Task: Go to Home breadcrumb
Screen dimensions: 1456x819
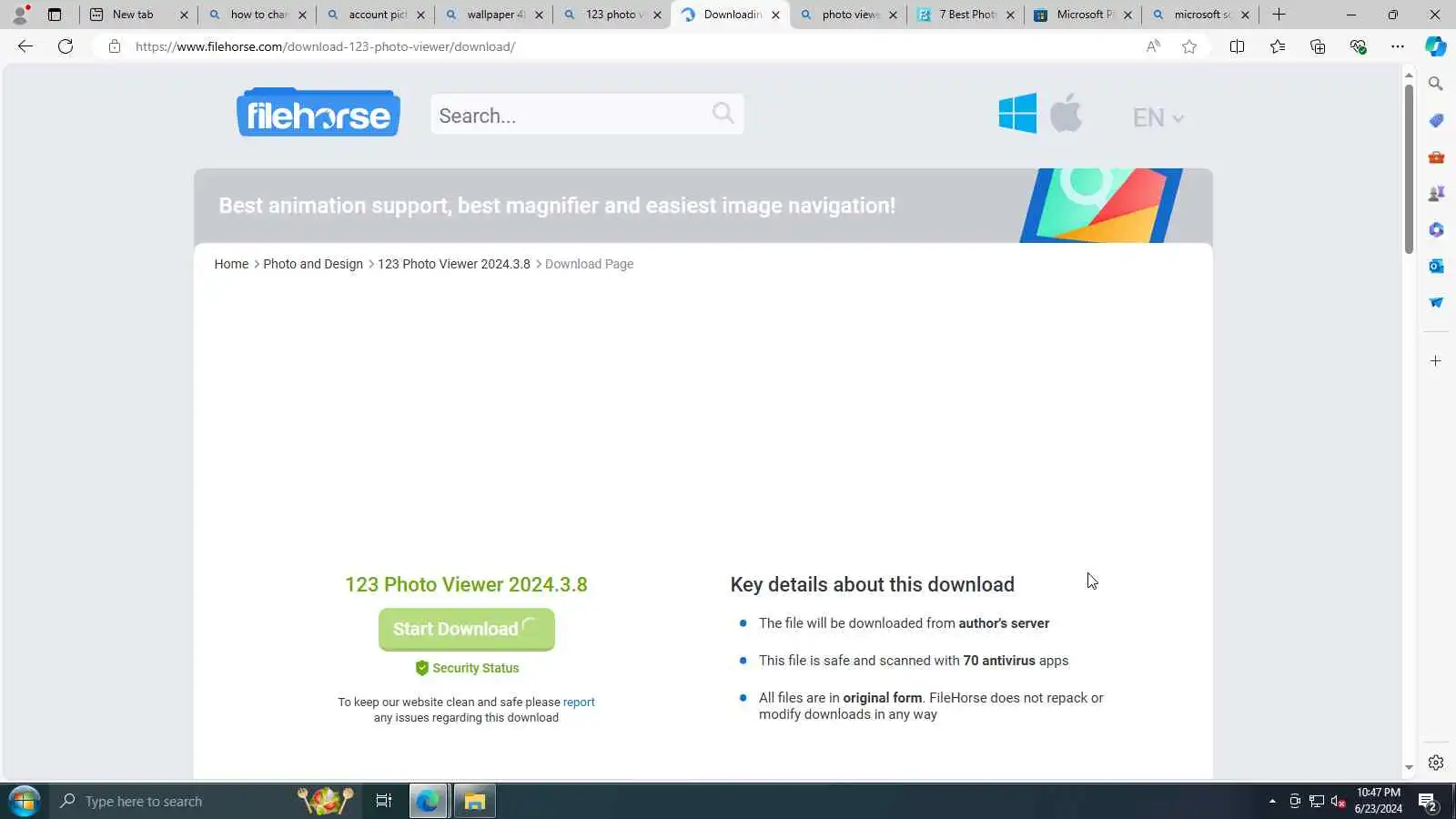Action: (231, 264)
